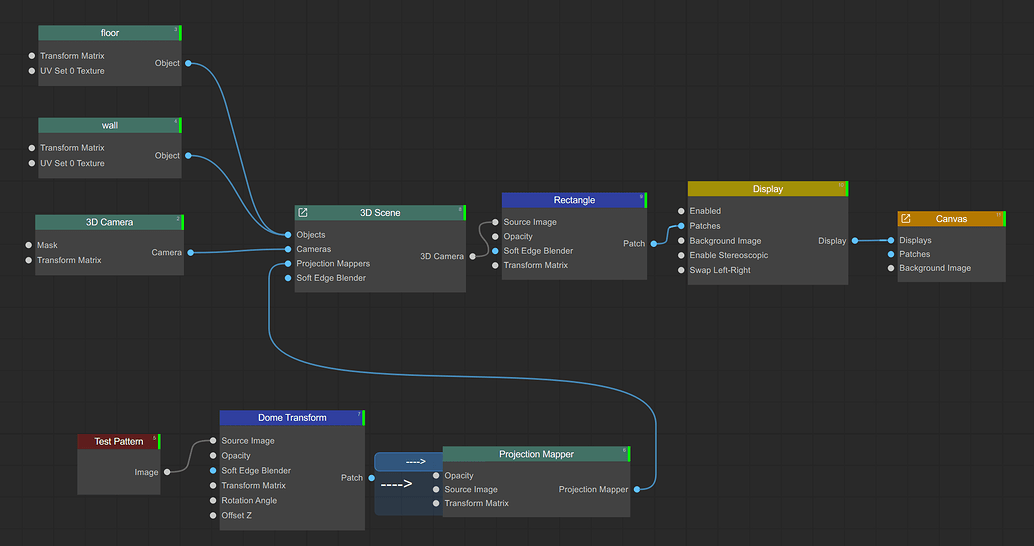The height and width of the screenshot is (546, 1034).
Task: Click the Patches port on Canvas node
Action: (891, 254)
